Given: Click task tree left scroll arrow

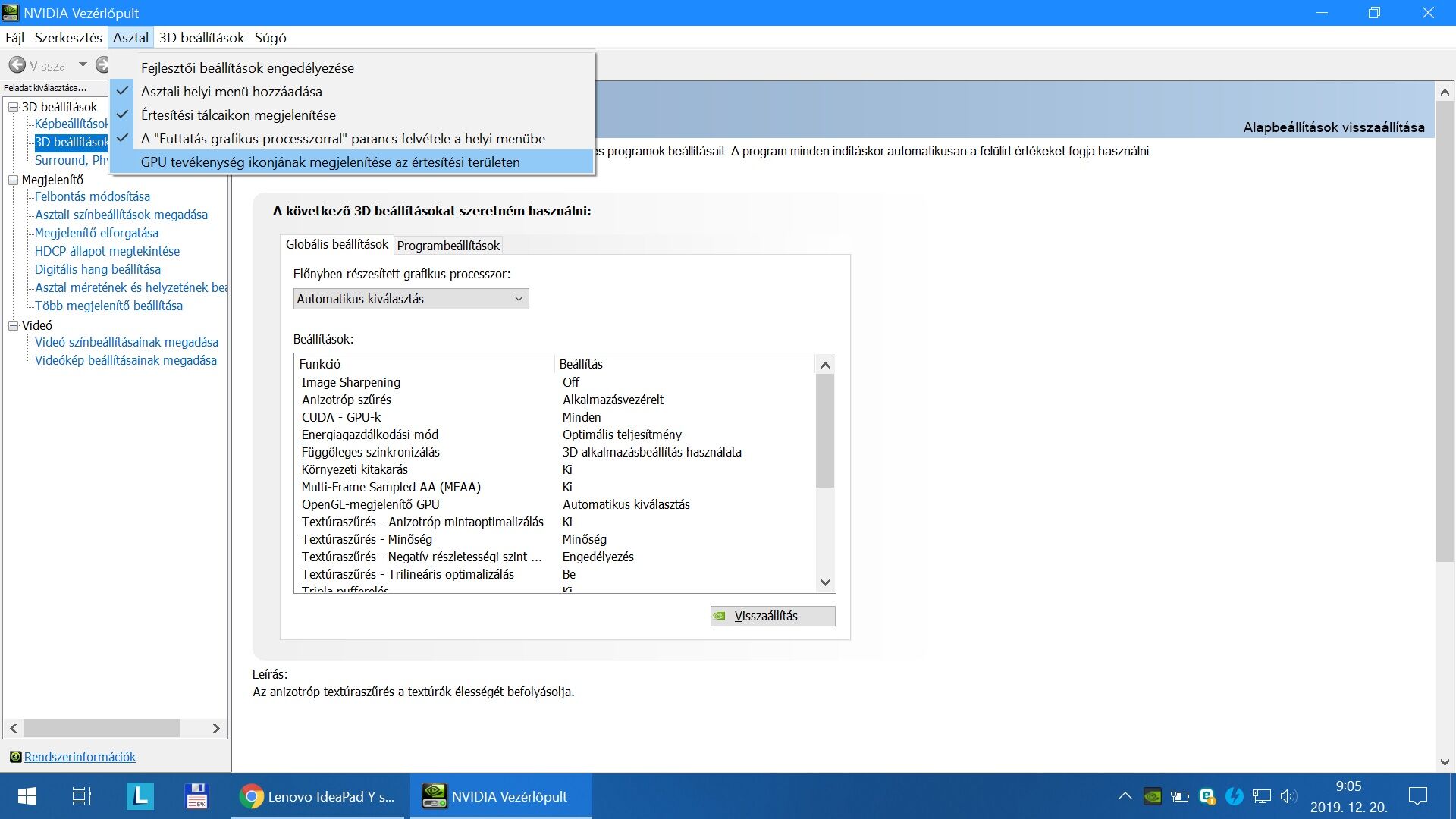Looking at the screenshot, I should tap(14, 728).
